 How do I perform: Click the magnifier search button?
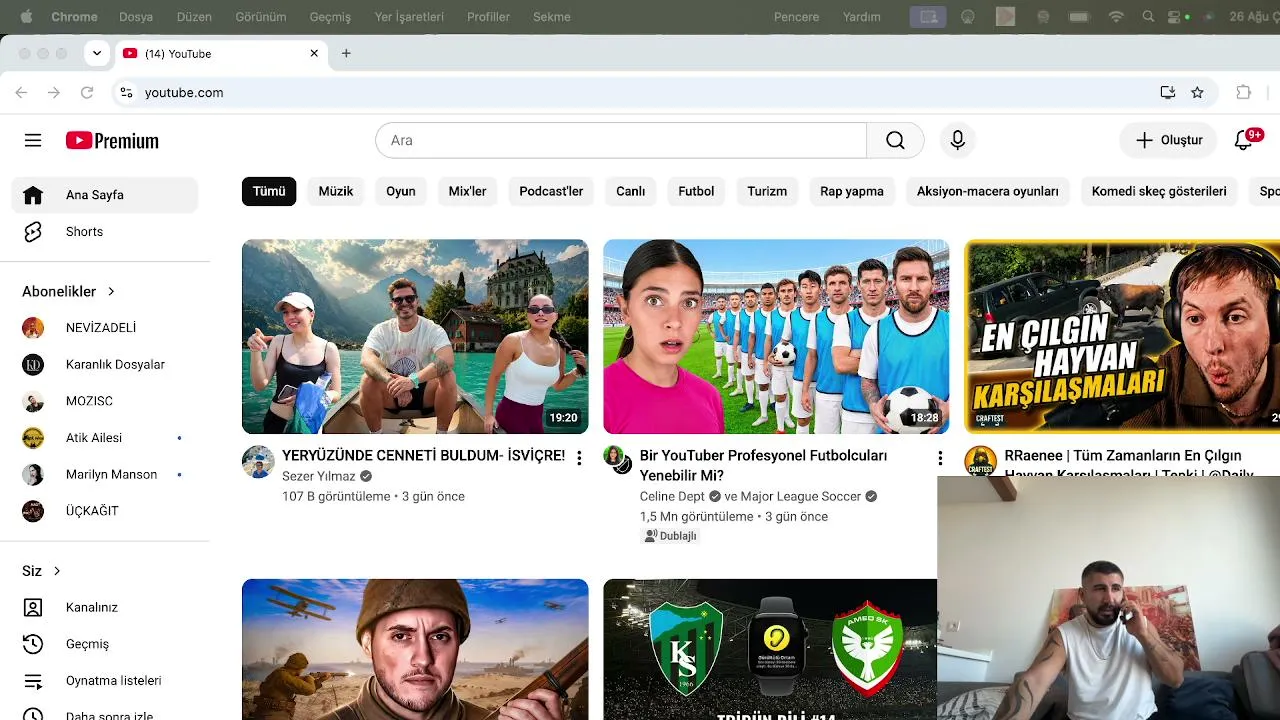pyautogui.click(x=895, y=141)
